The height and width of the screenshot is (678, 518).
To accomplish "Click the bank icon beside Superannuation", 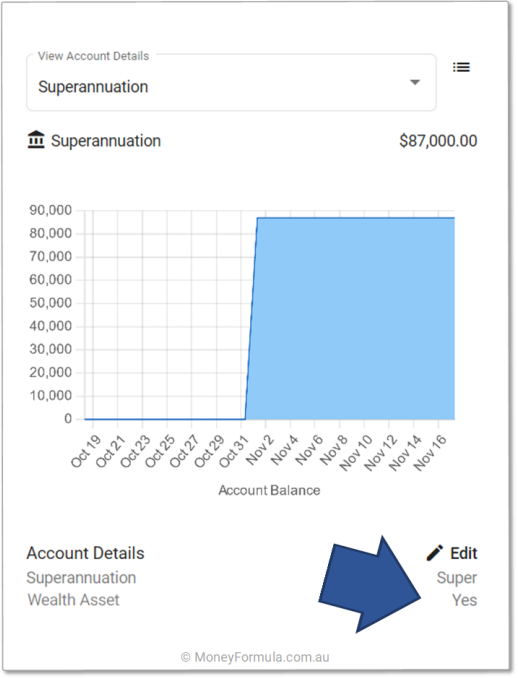I will [x=36, y=140].
